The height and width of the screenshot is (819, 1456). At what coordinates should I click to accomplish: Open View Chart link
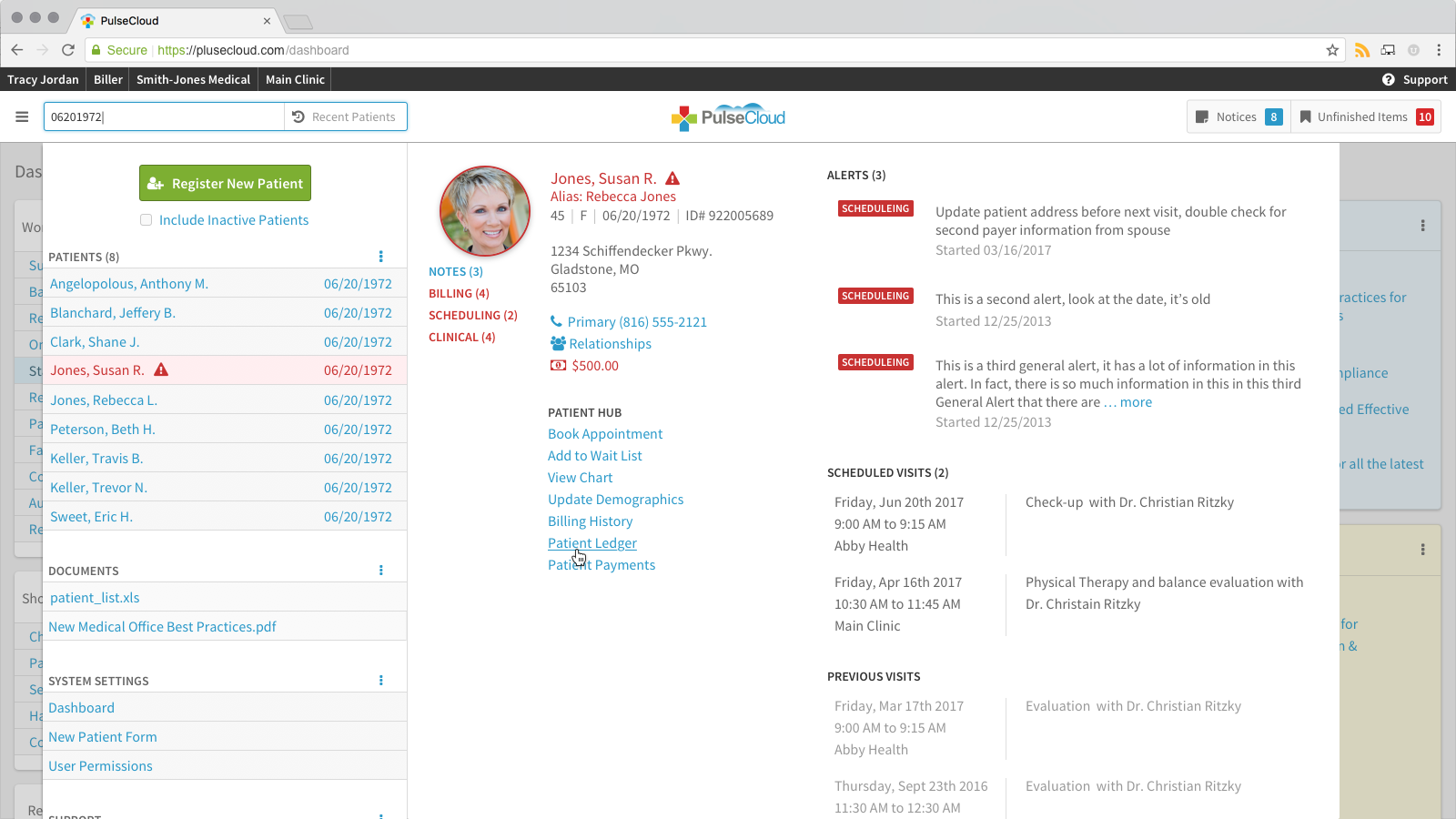point(581,478)
